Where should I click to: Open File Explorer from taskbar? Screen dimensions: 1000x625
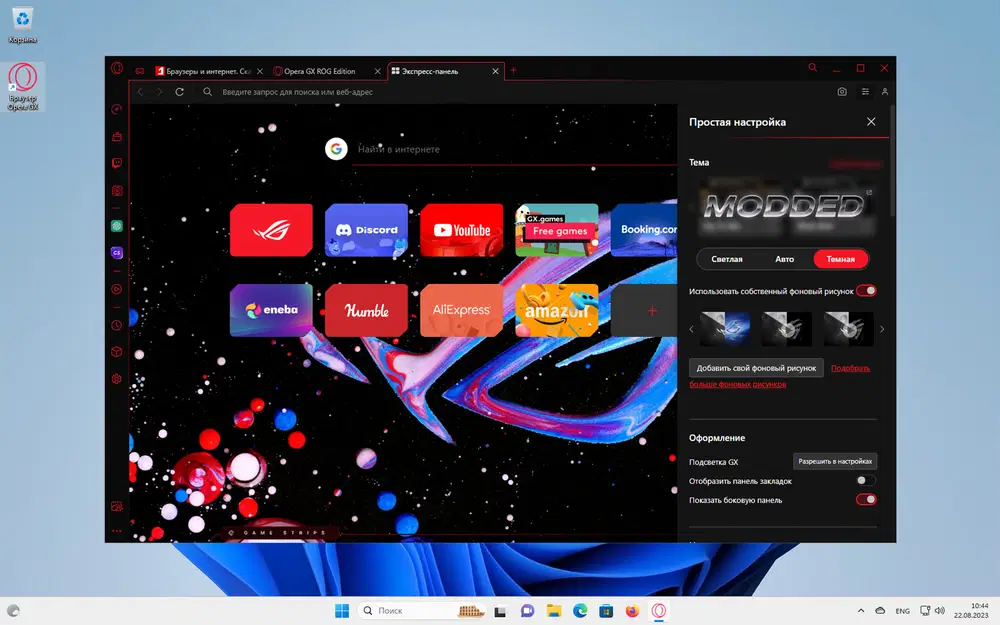tap(554, 611)
